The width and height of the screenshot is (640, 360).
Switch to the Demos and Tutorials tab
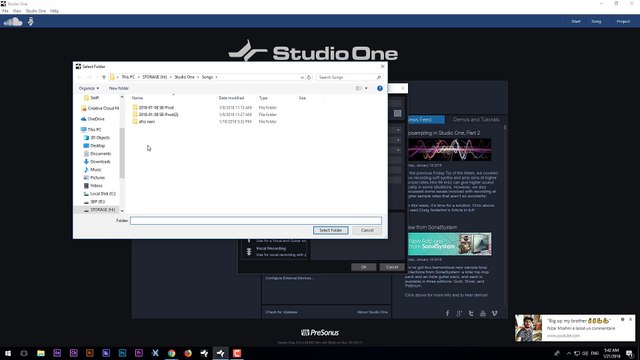(476, 120)
